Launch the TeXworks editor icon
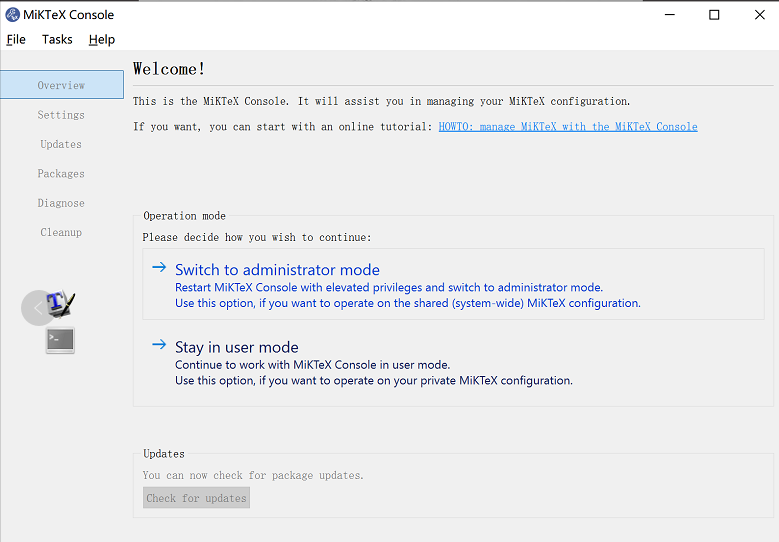This screenshot has height=542, width=779. pos(61,303)
